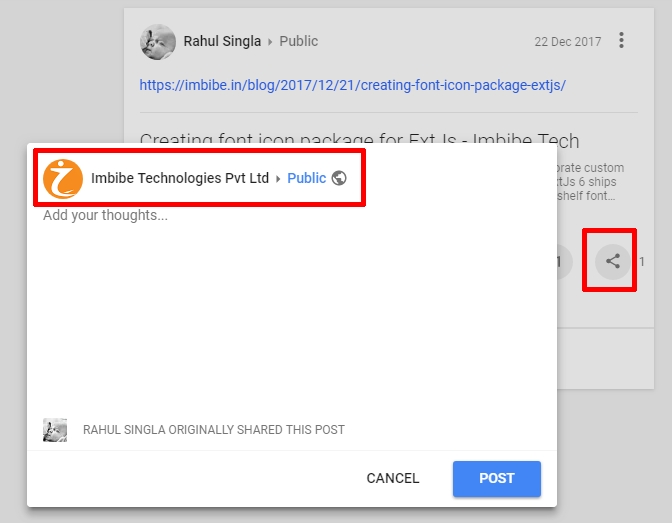
Task: Click the share count next to share icon
Action: click(642, 262)
